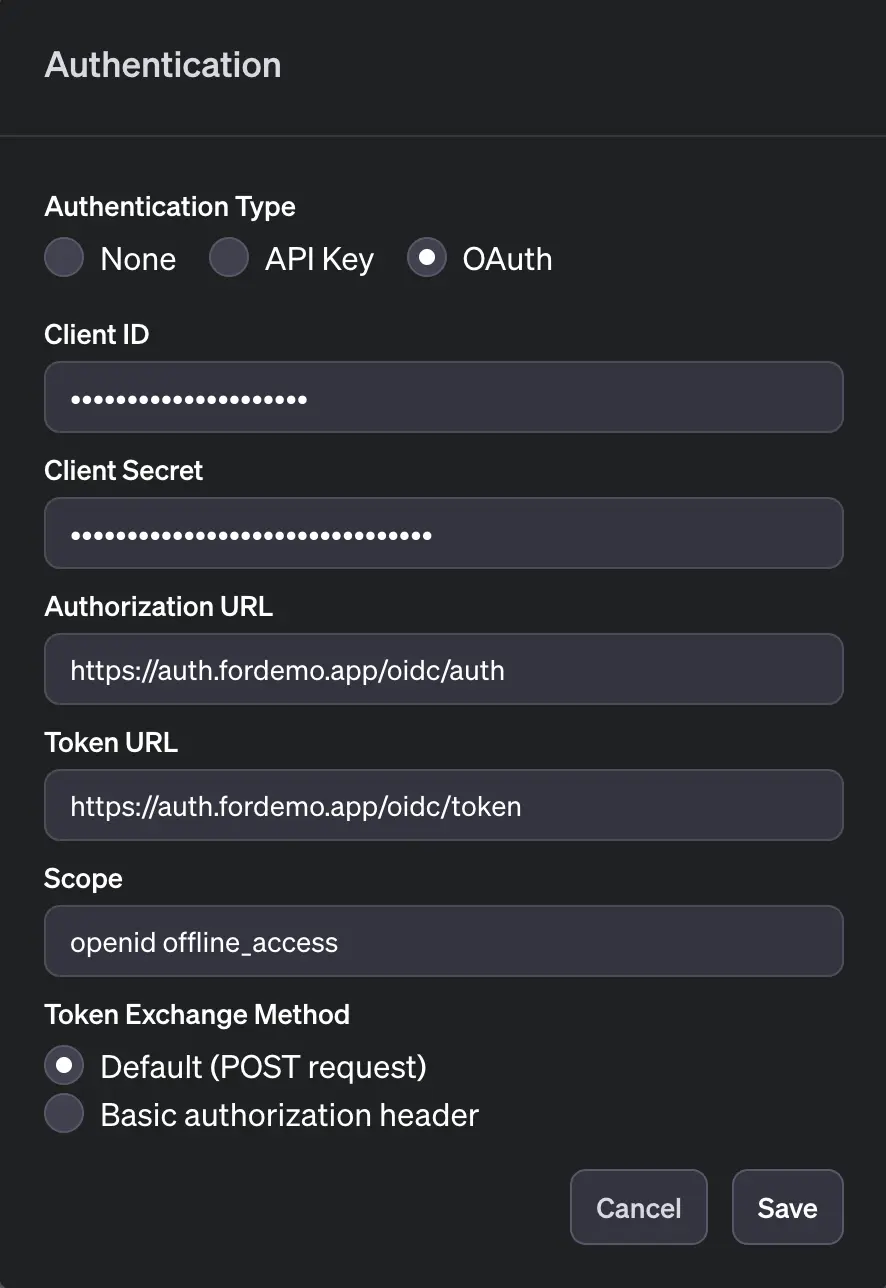Click the Authorization URL text field
This screenshot has height=1288, width=886.
(443, 669)
